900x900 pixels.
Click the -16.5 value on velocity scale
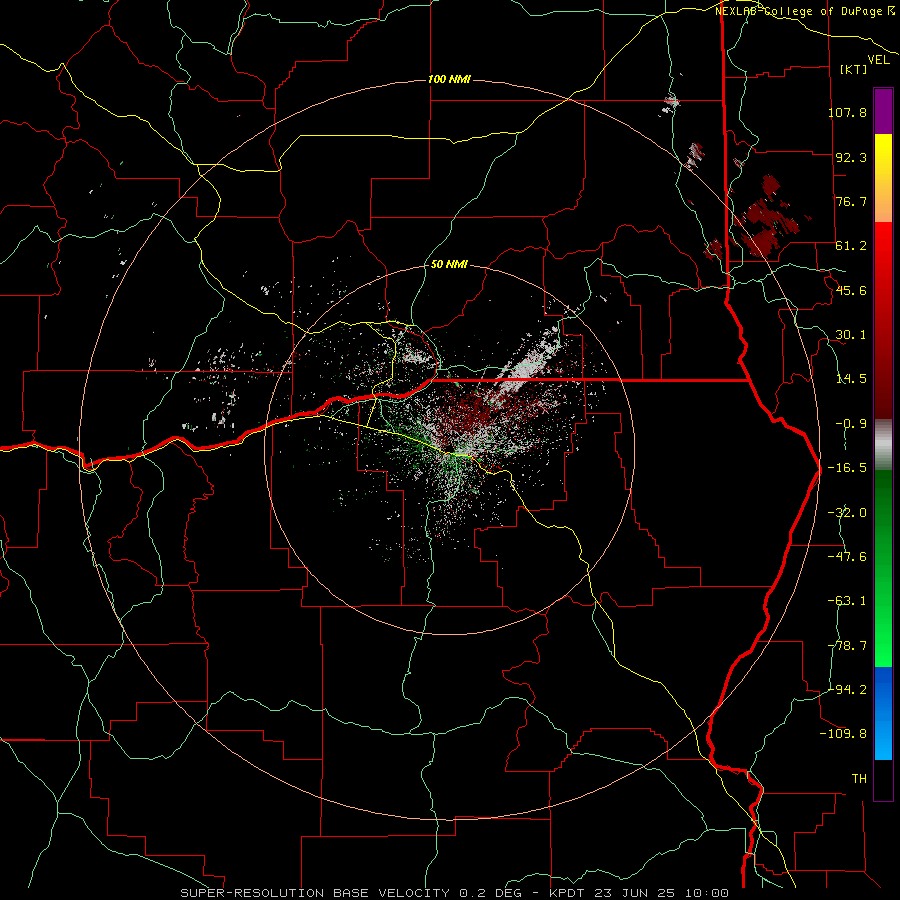point(847,468)
